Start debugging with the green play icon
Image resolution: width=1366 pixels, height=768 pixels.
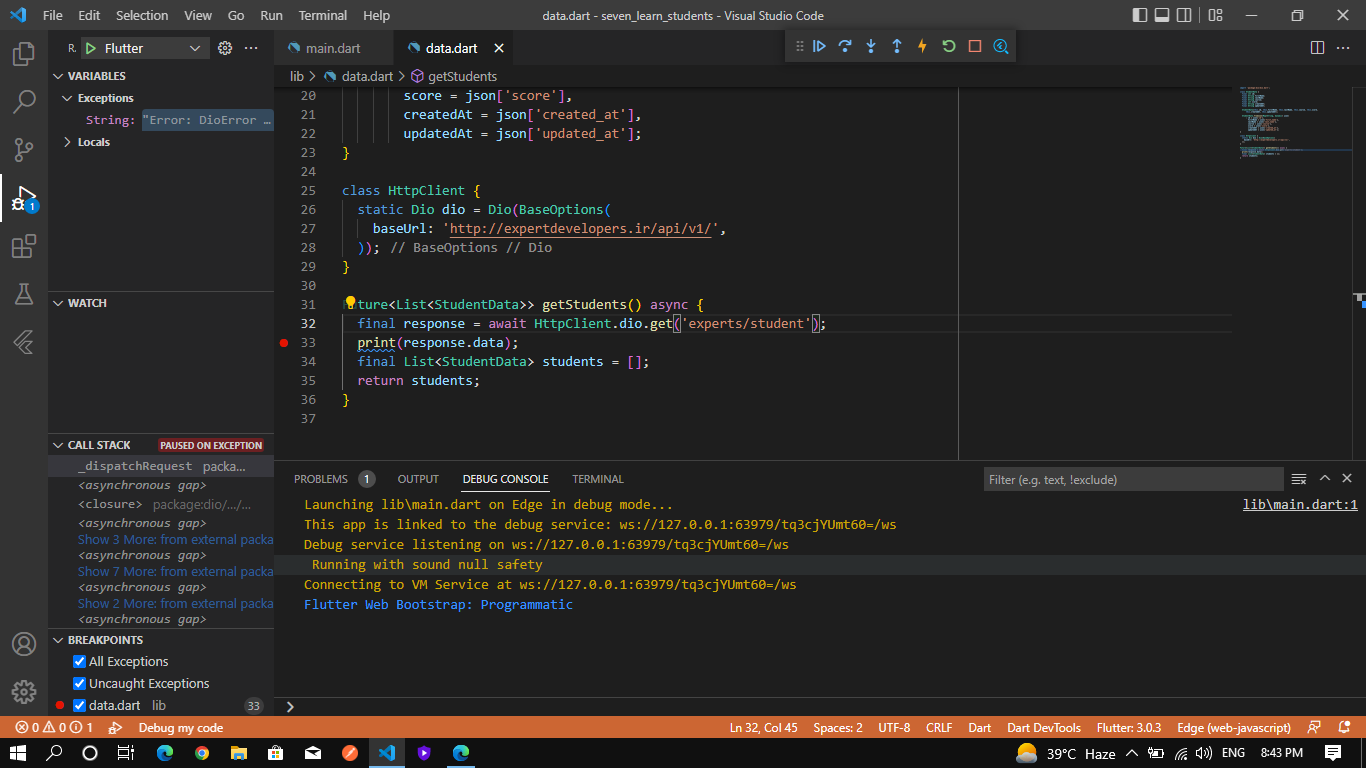tap(90, 48)
